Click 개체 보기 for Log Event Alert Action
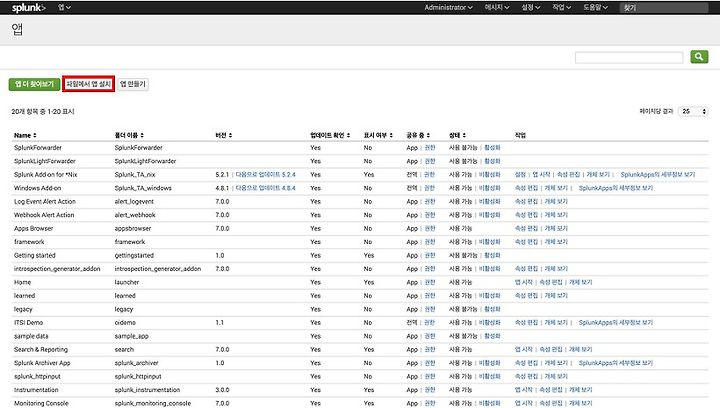The image size is (720, 408). pyautogui.click(x=556, y=201)
